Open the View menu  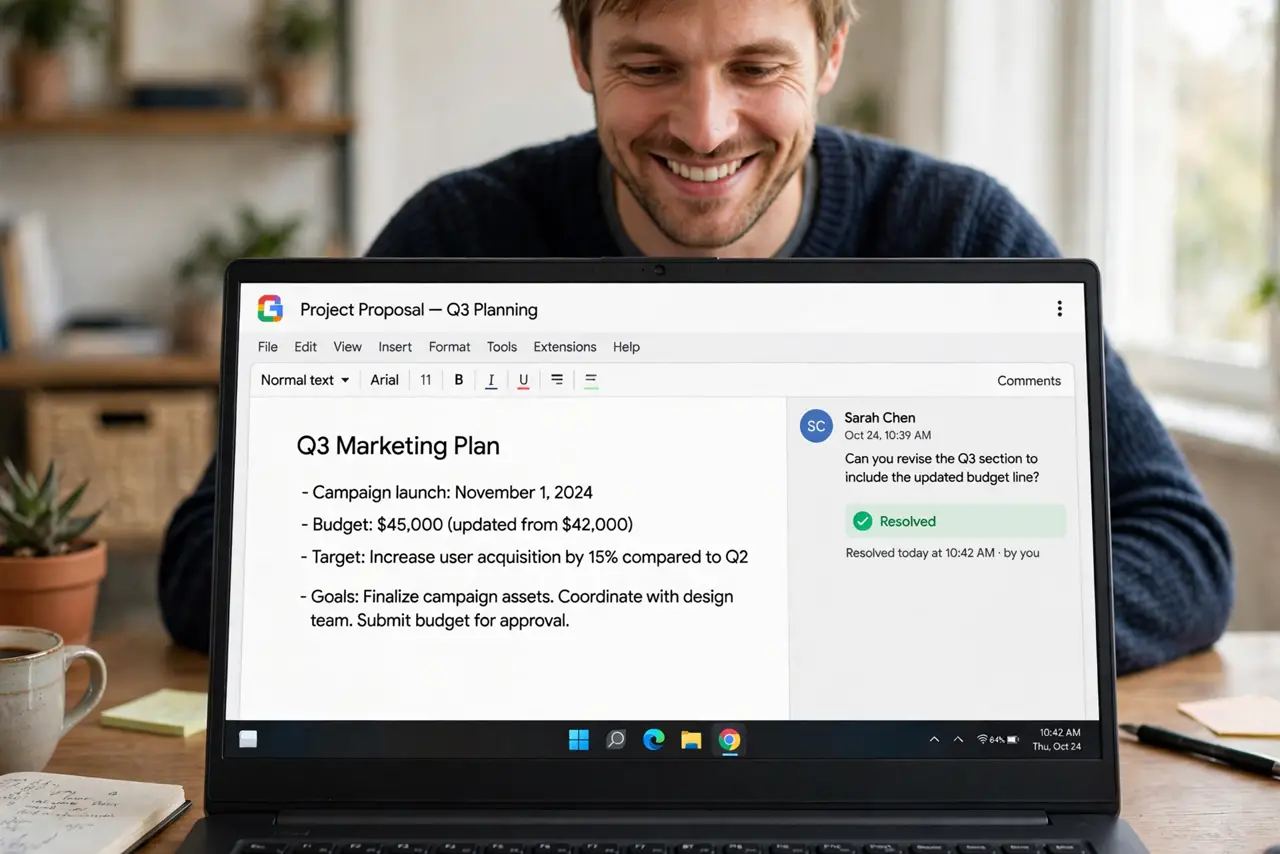point(347,347)
